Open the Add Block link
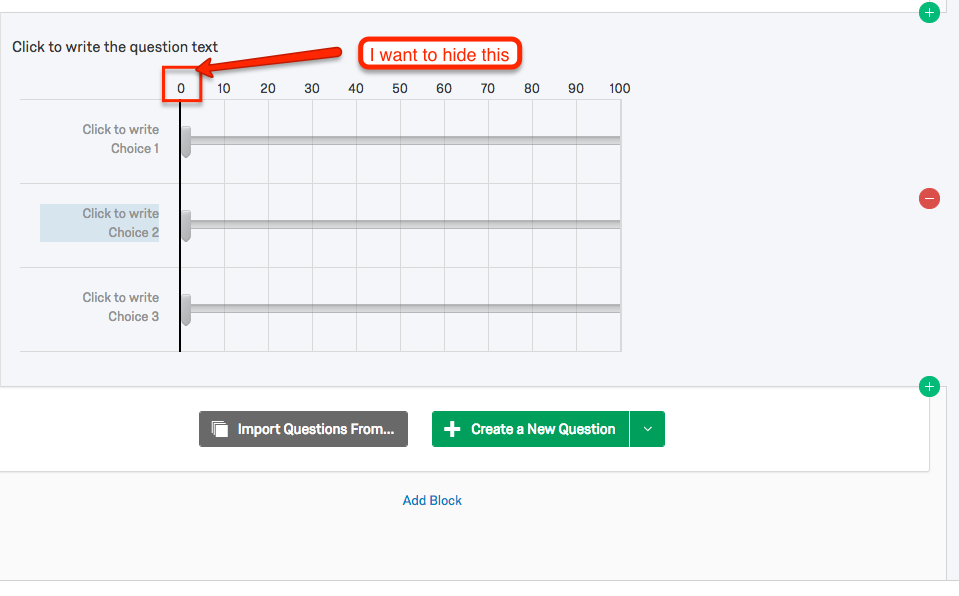The image size is (959, 596). click(x=432, y=501)
